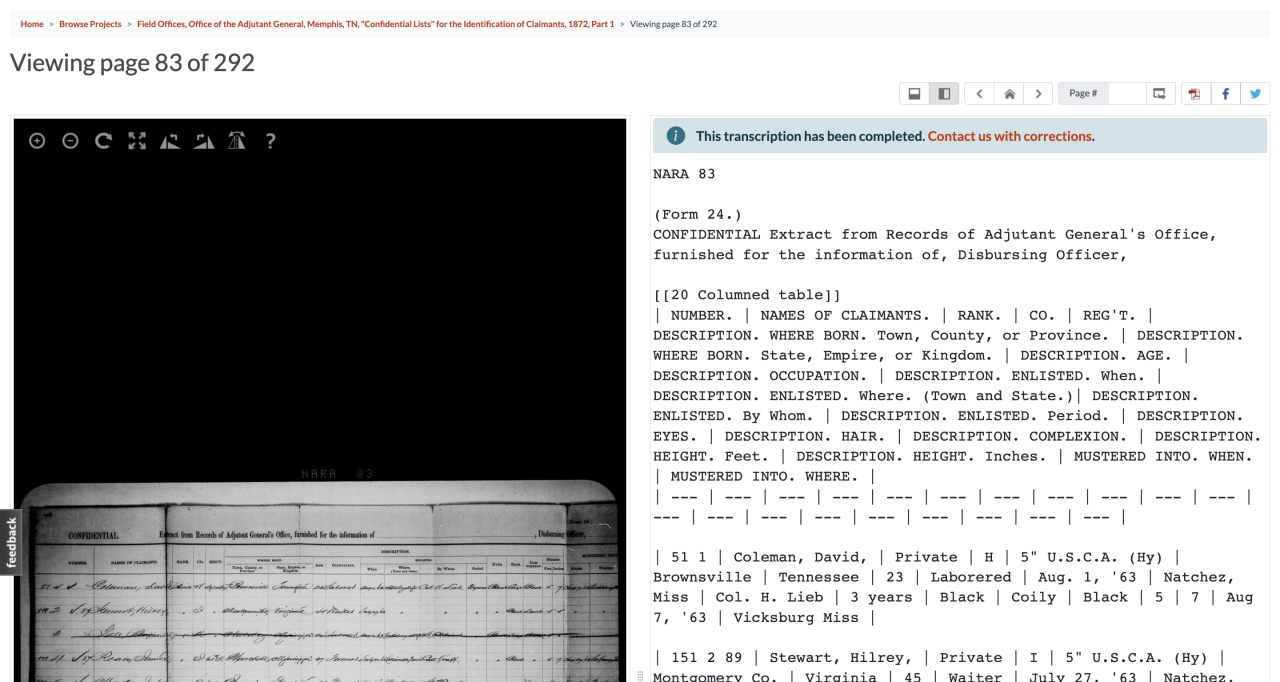Click the go-to-page button
The image size is (1280, 682).
[x=1160, y=93]
